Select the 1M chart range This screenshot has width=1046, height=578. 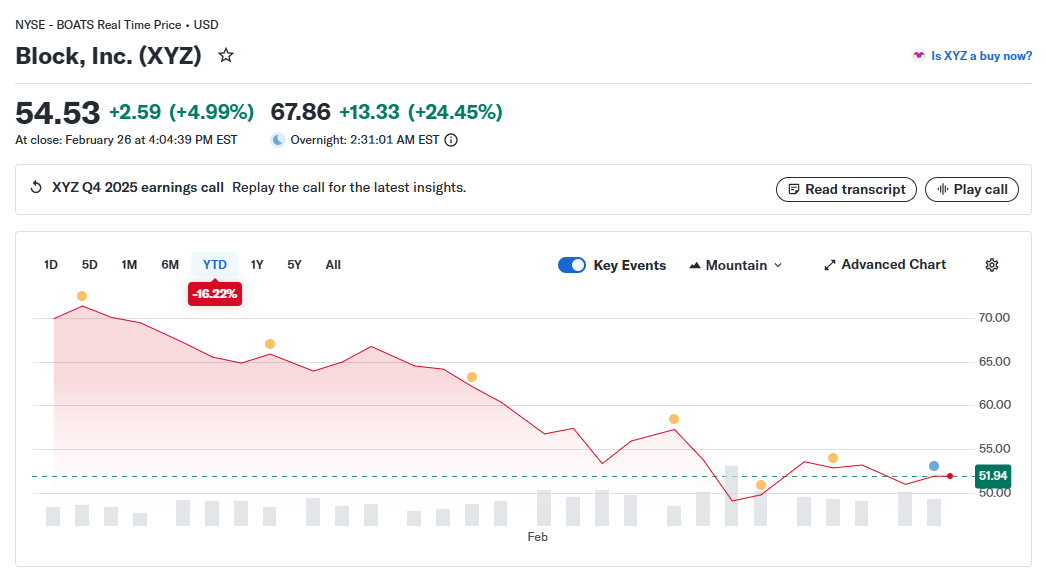[x=129, y=265]
